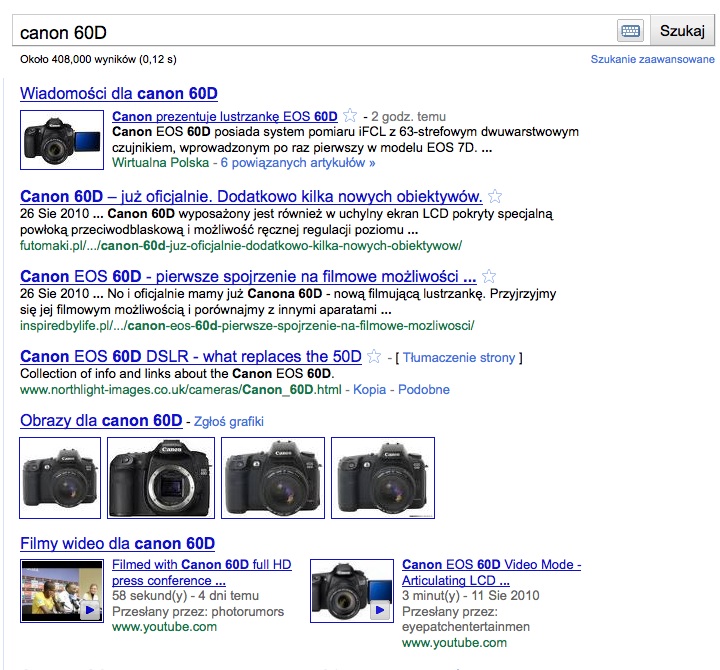Open Canon EOS 60D pierwsze spojrzenie result
The width and height of the screenshot is (720, 670).
(x=248, y=276)
